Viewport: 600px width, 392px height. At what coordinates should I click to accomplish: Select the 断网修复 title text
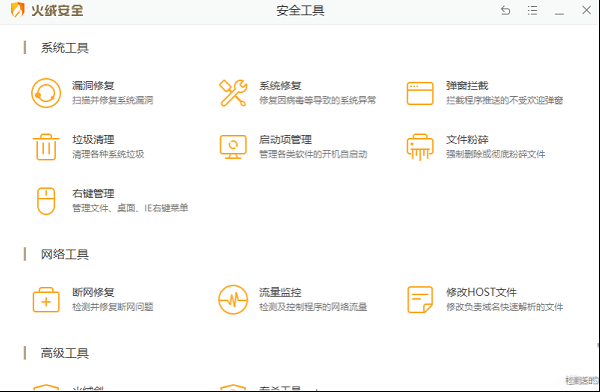(x=93, y=292)
